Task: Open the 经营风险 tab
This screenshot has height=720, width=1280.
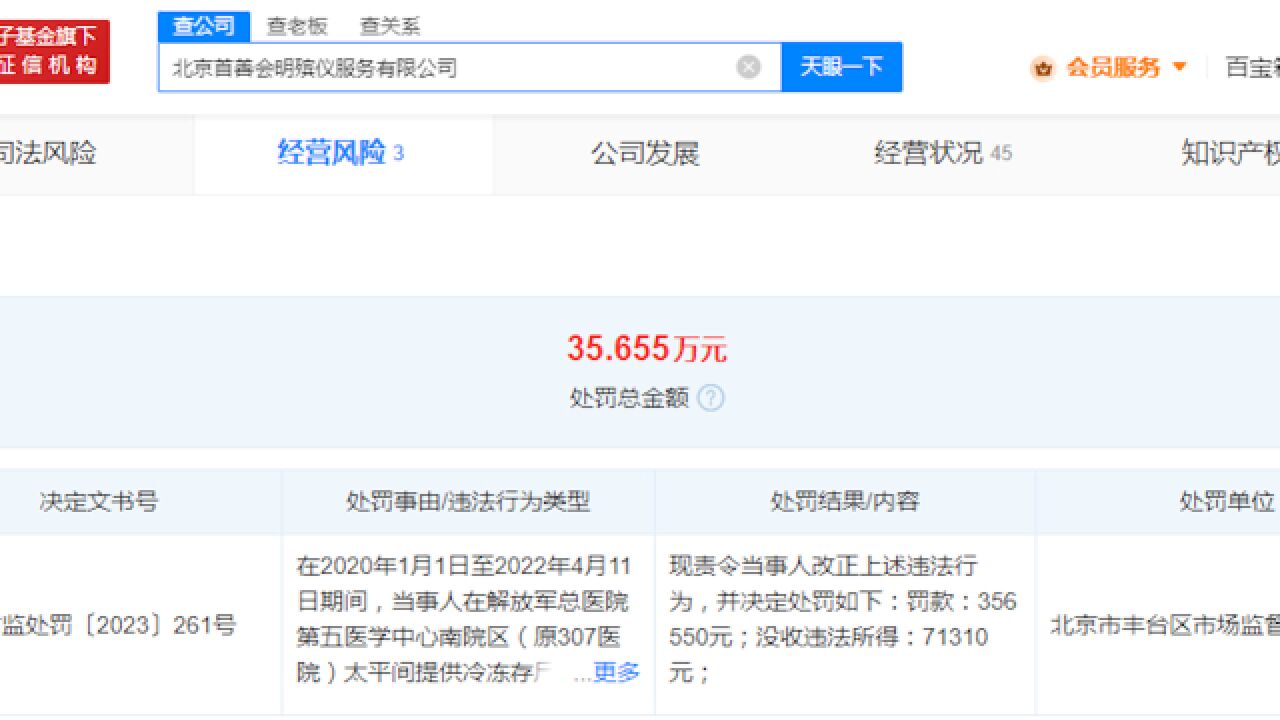Action: (342, 154)
